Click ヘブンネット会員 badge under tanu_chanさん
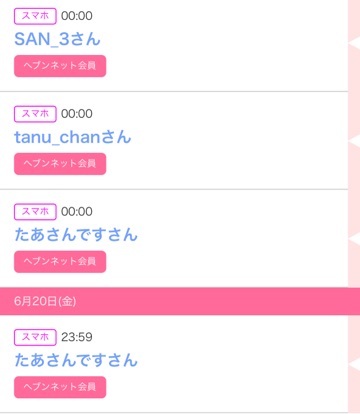The image size is (360, 414). [60, 164]
